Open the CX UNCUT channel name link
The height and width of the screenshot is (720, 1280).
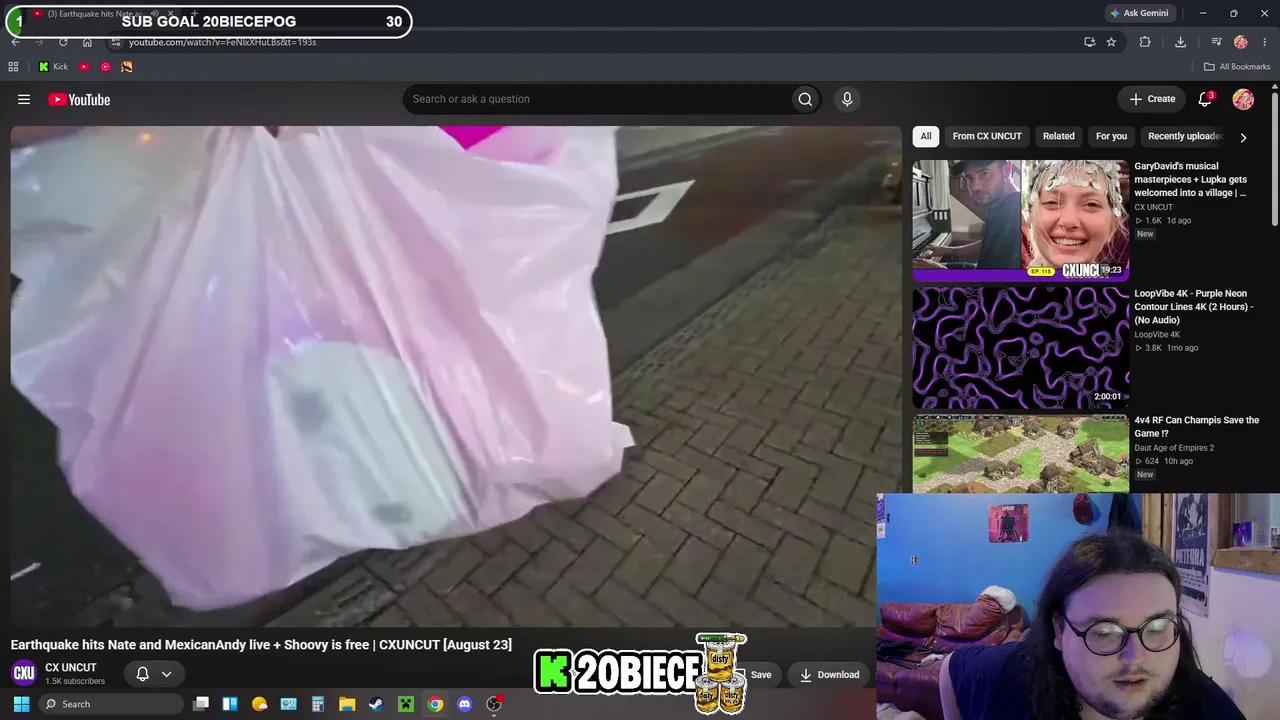tap(71, 668)
